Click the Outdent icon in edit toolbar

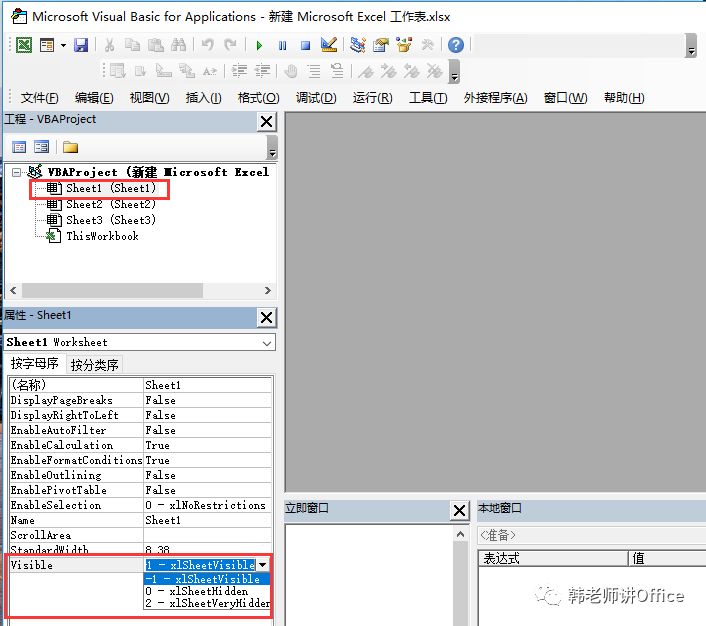[x=262, y=71]
